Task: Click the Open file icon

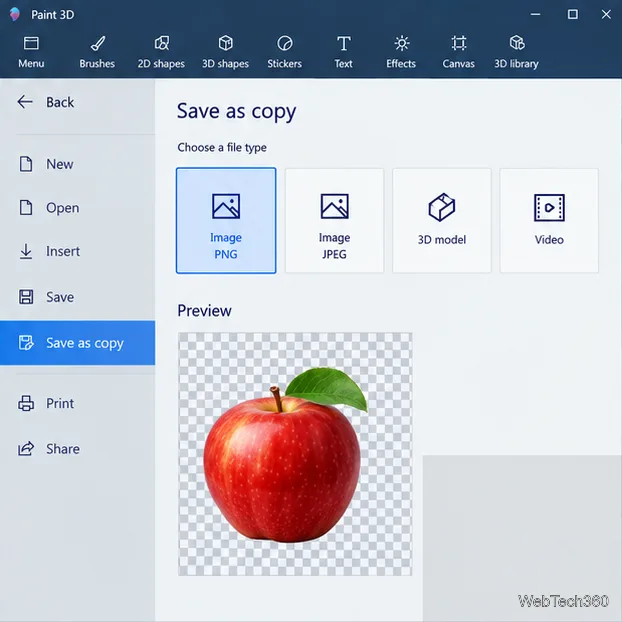Action: (x=26, y=207)
